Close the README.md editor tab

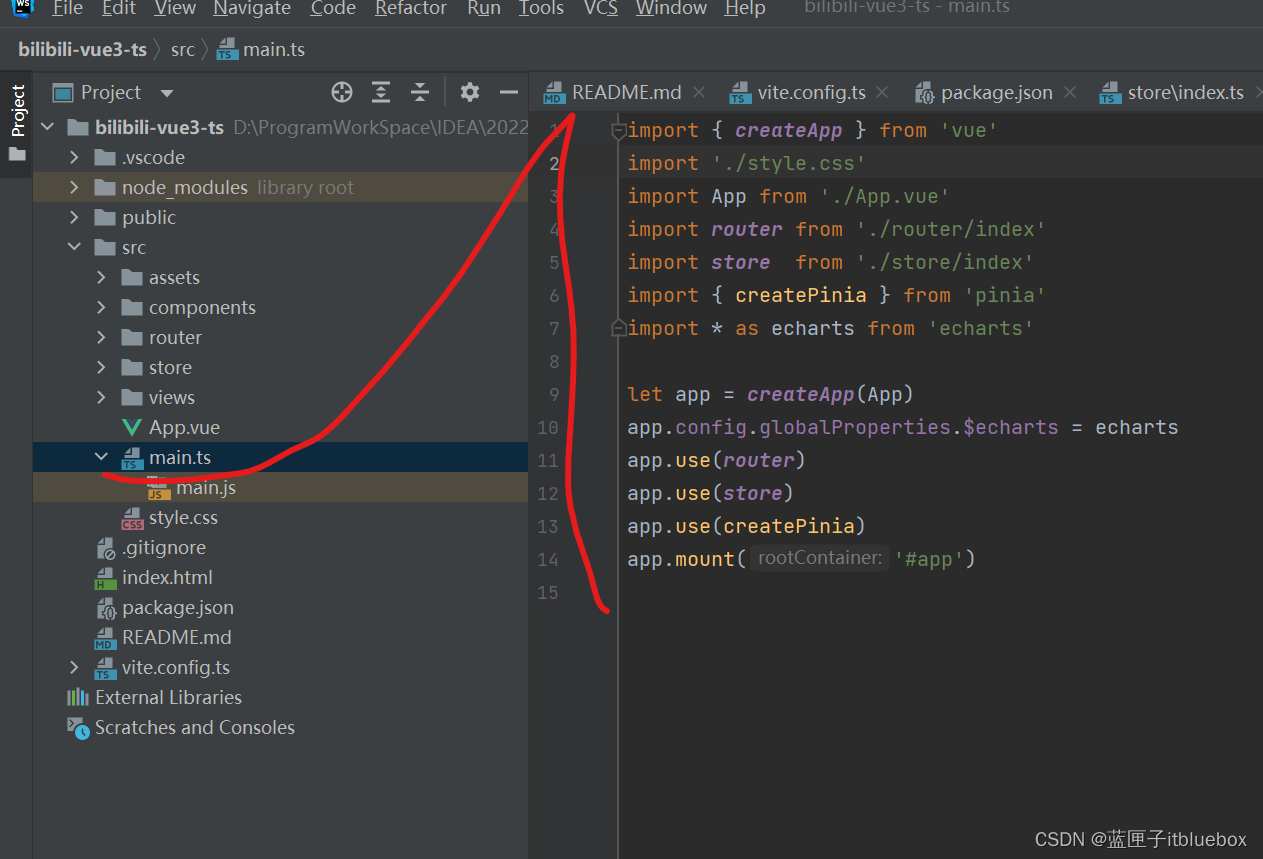699,93
